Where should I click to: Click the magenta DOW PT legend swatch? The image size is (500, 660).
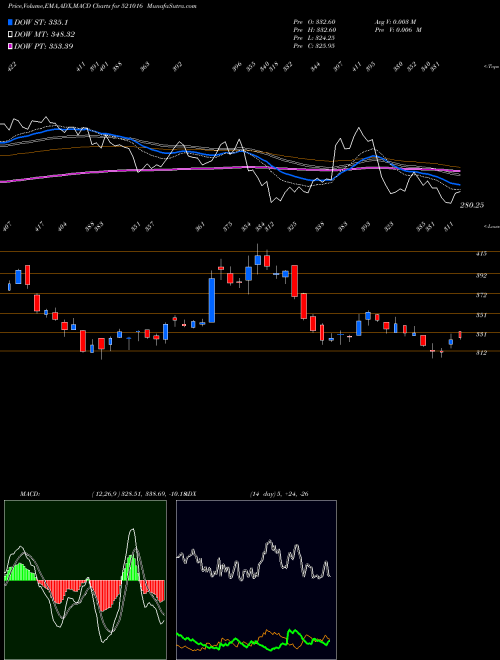(x=10, y=46)
